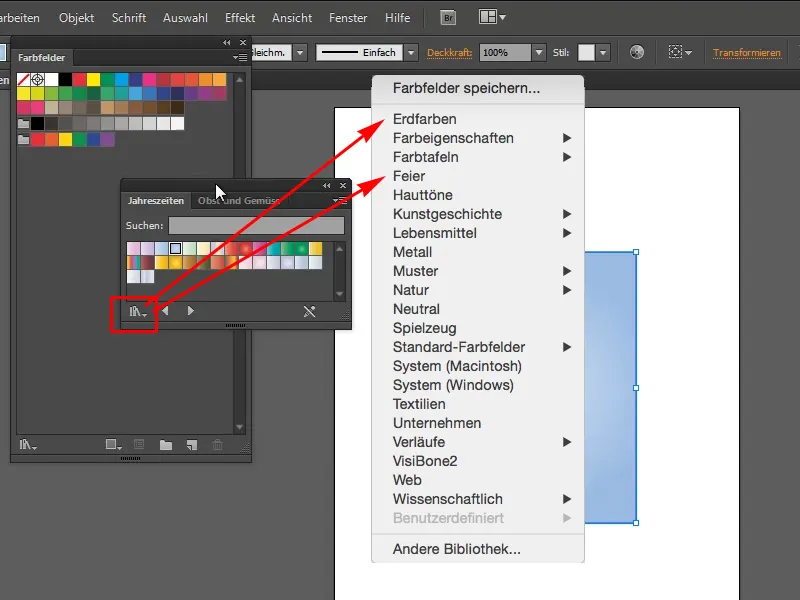The image size is (800, 600).
Task: Expand the Muster submenu
Action: click(x=414, y=271)
